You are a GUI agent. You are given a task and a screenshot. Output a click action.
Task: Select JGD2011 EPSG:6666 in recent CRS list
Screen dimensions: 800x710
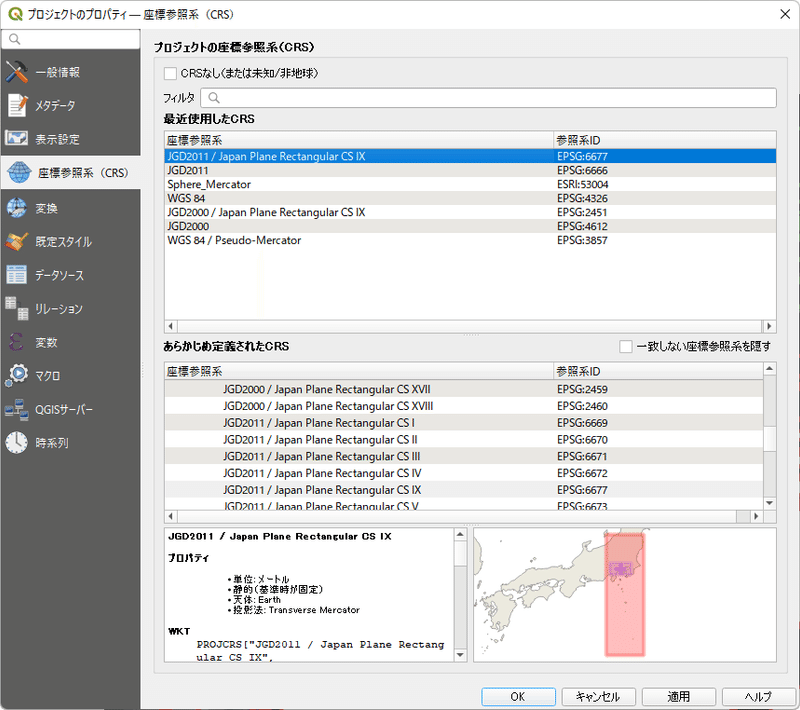click(470, 170)
